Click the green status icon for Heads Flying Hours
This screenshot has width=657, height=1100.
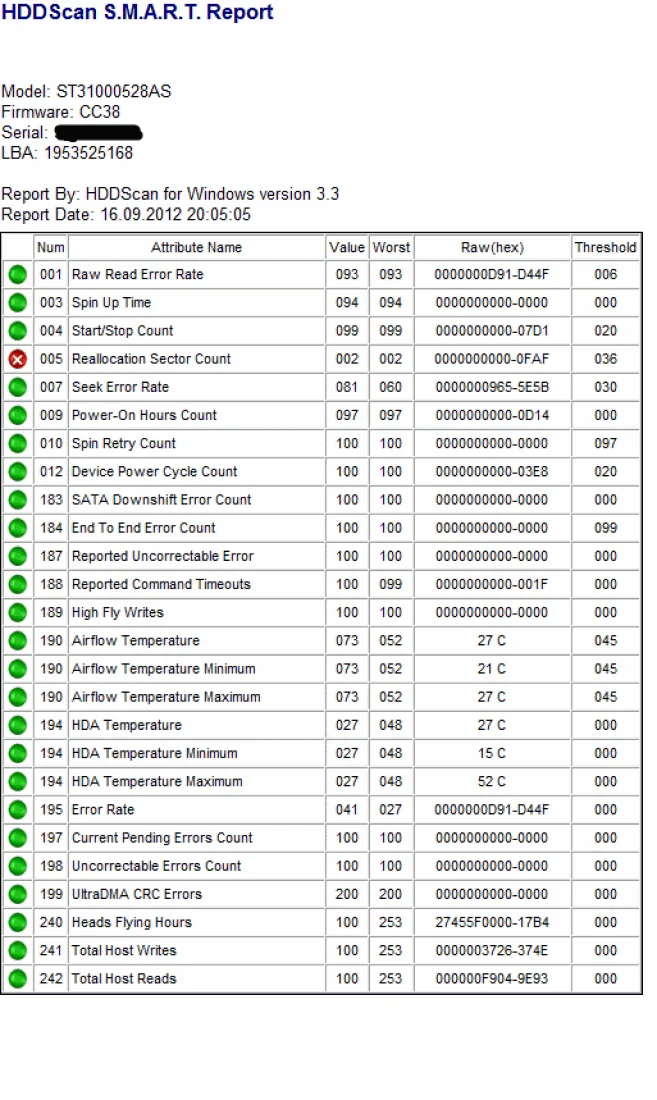tap(18, 923)
